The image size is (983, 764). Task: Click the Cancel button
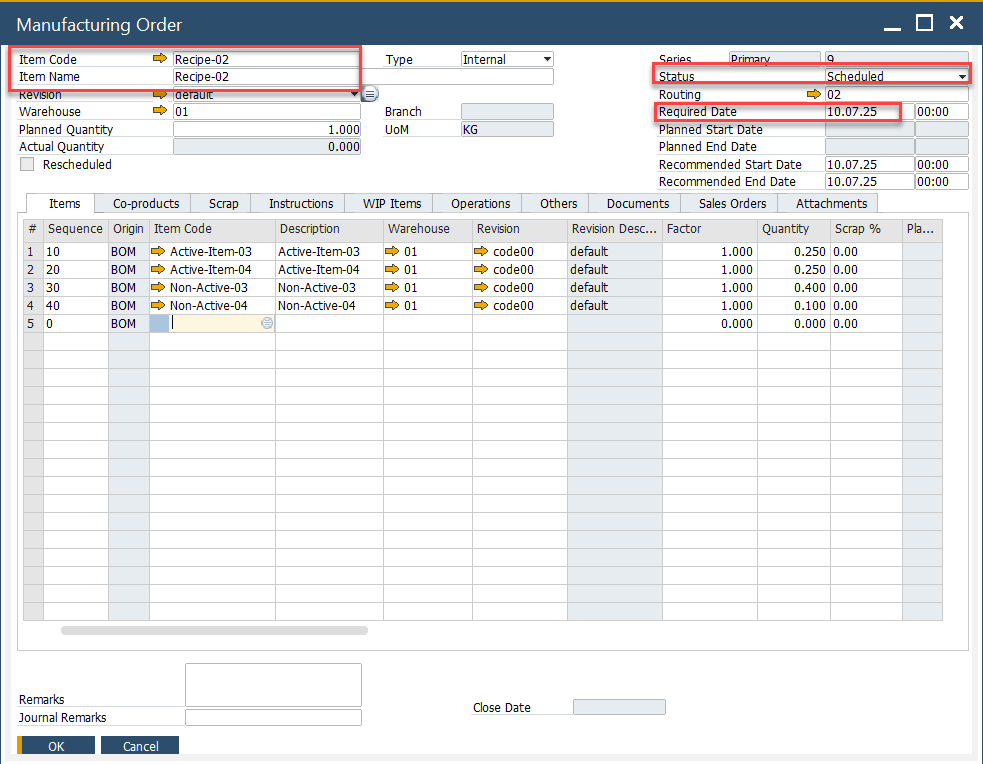pyautogui.click(x=141, y=746)
